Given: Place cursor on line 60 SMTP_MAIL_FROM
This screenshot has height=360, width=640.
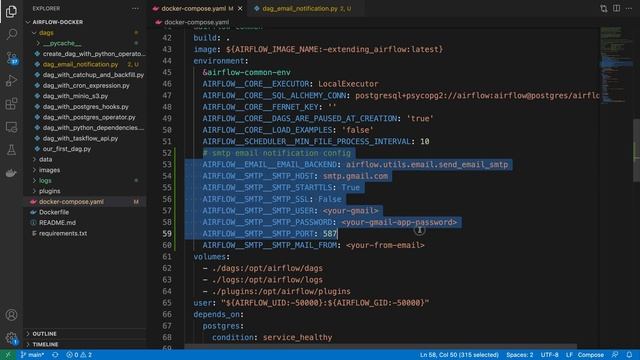Looking at the screenshot, I should [x=313, y=245].
